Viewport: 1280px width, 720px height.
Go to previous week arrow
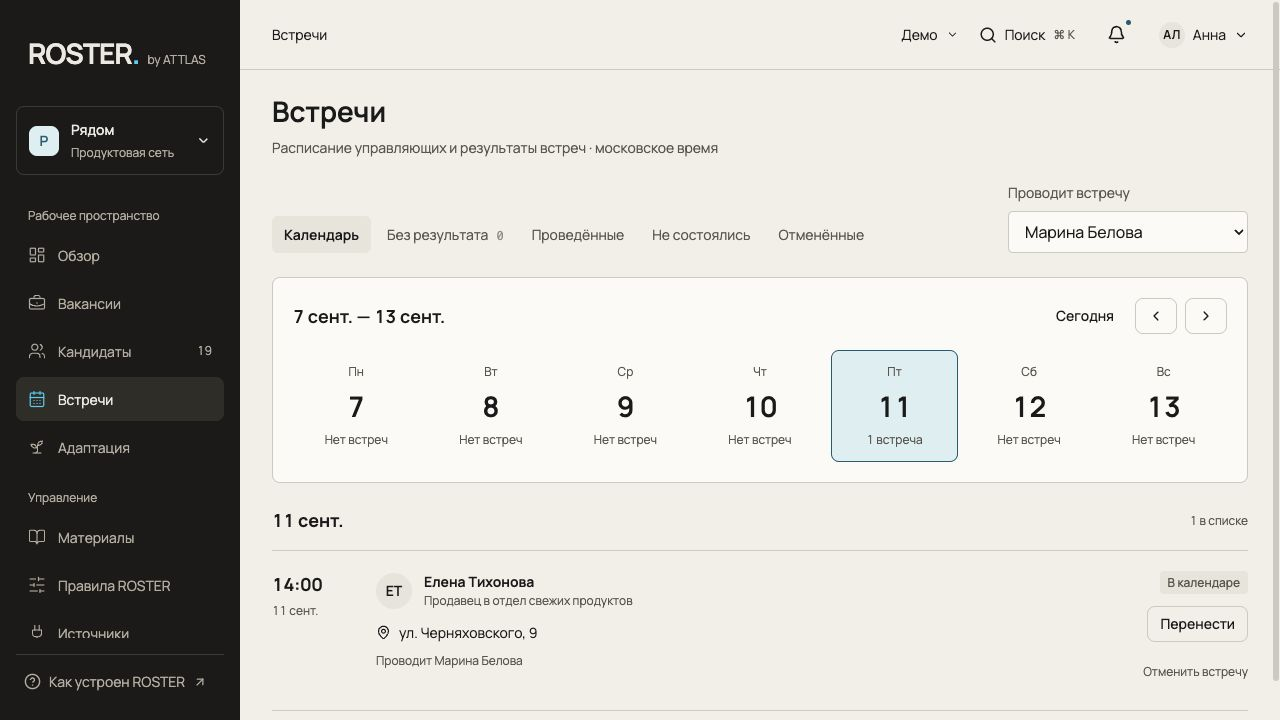(x=1156, y=316)
